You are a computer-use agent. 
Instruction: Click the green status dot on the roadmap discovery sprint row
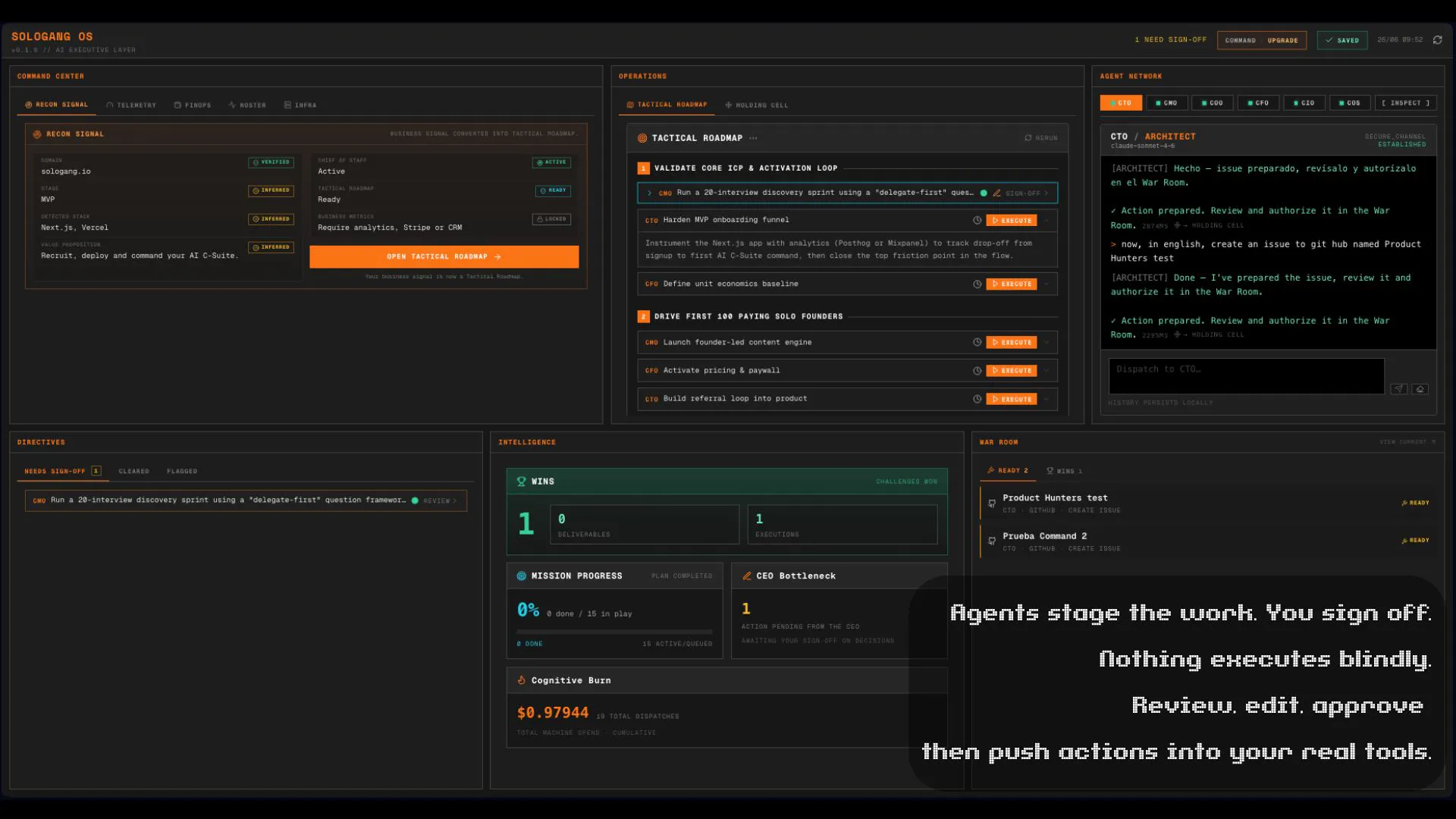984,193
